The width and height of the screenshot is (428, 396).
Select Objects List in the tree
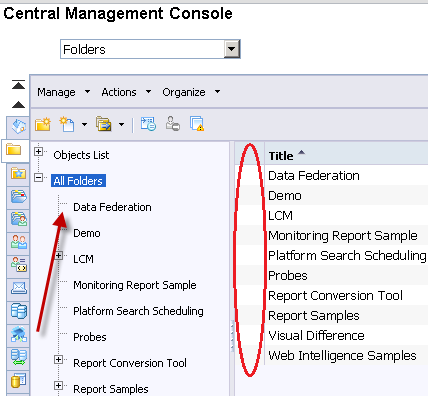pyautogui.click(x=81, y=155)
